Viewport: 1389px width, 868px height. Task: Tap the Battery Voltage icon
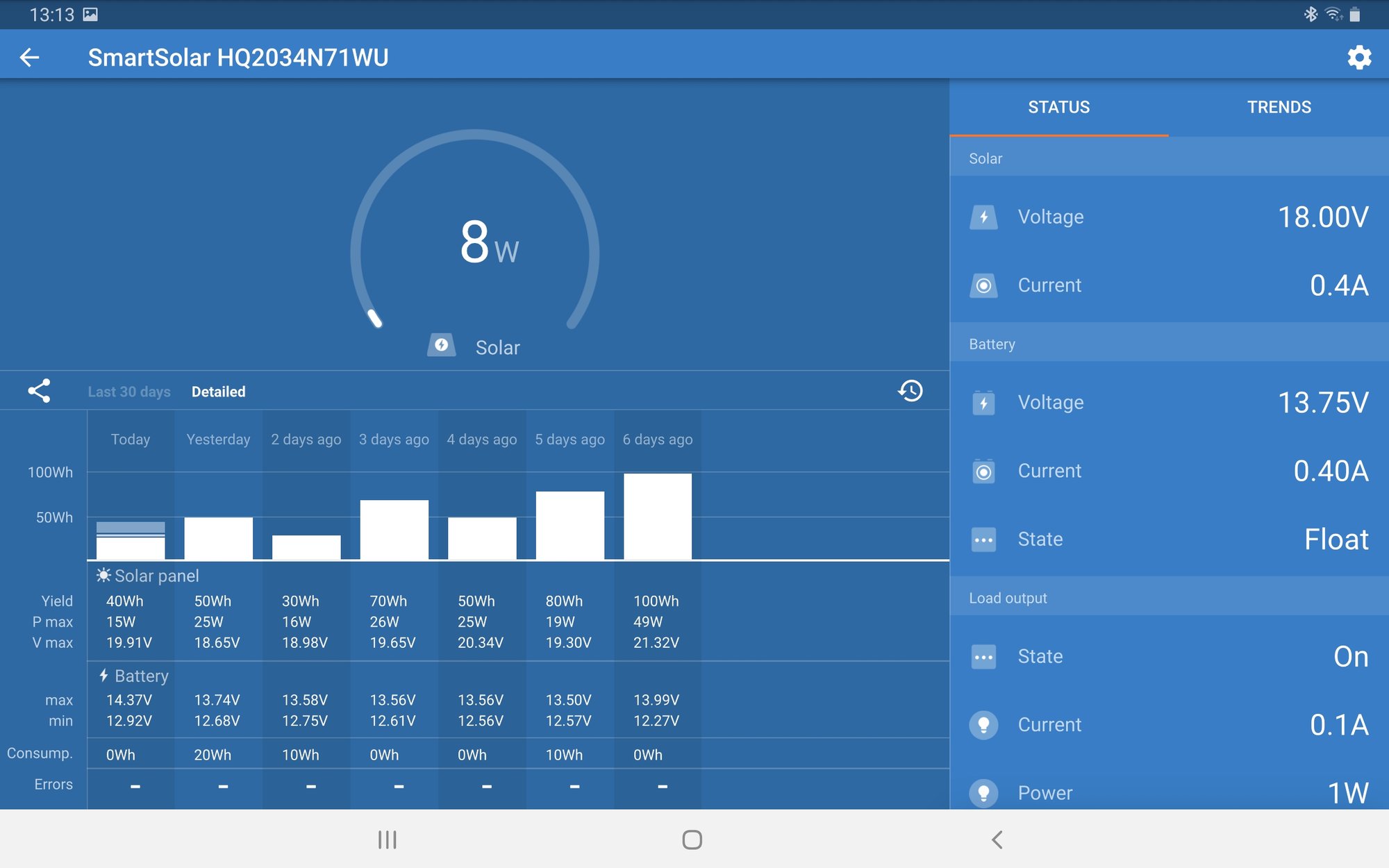(x=983, y=403)
